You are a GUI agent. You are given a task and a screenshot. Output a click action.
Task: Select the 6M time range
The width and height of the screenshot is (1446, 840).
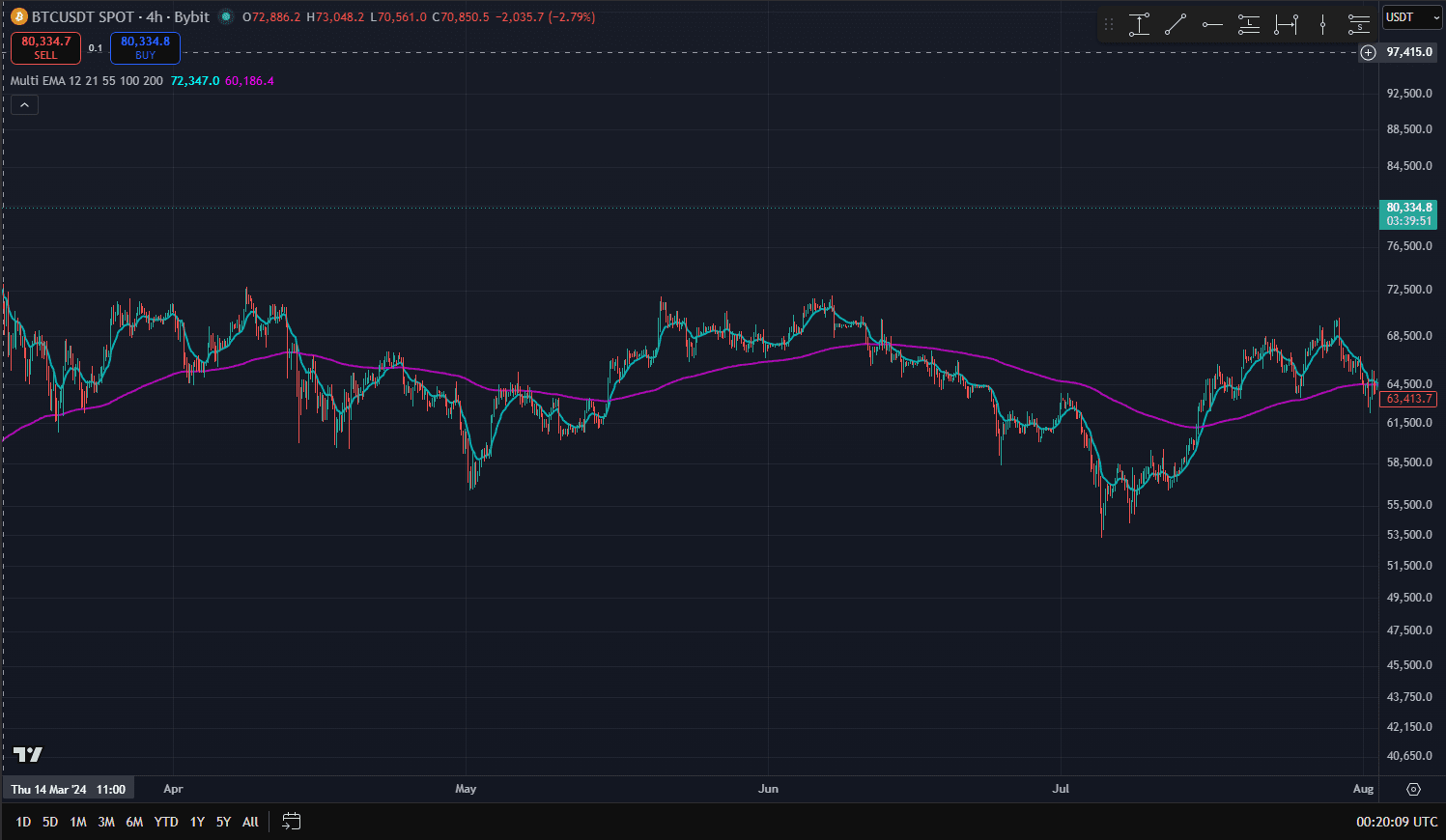[x=134, y=822]
